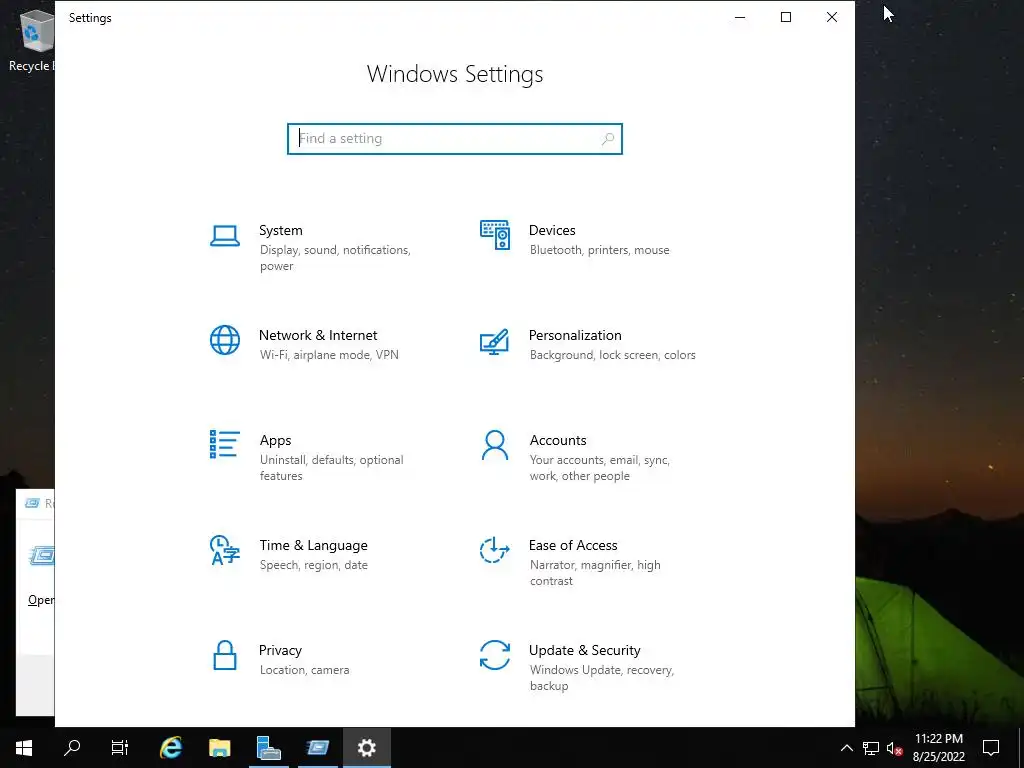Click the Accounts person icon
The image size is (1024, 768).
(494, 445)
